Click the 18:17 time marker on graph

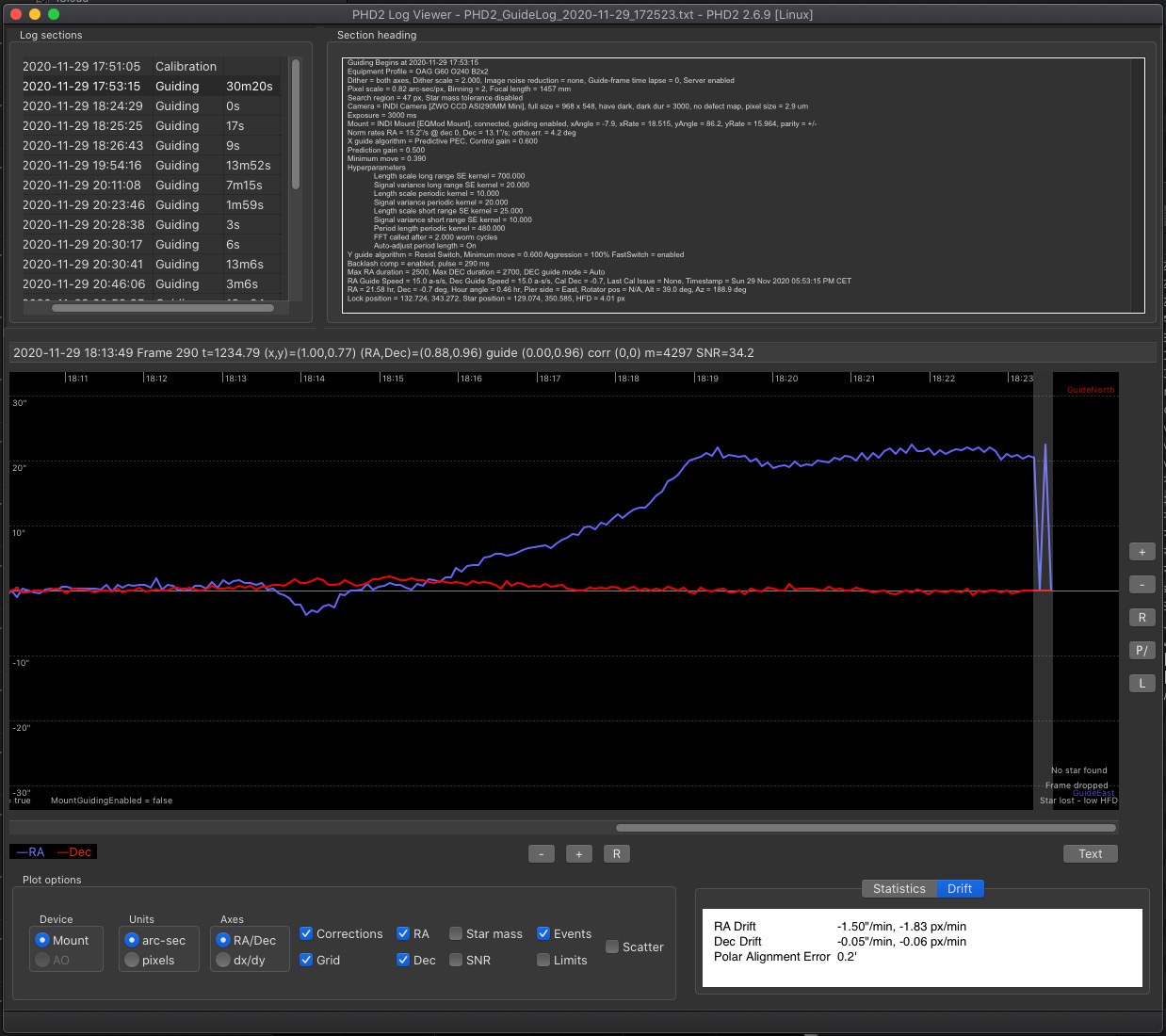tap(550, 379)
